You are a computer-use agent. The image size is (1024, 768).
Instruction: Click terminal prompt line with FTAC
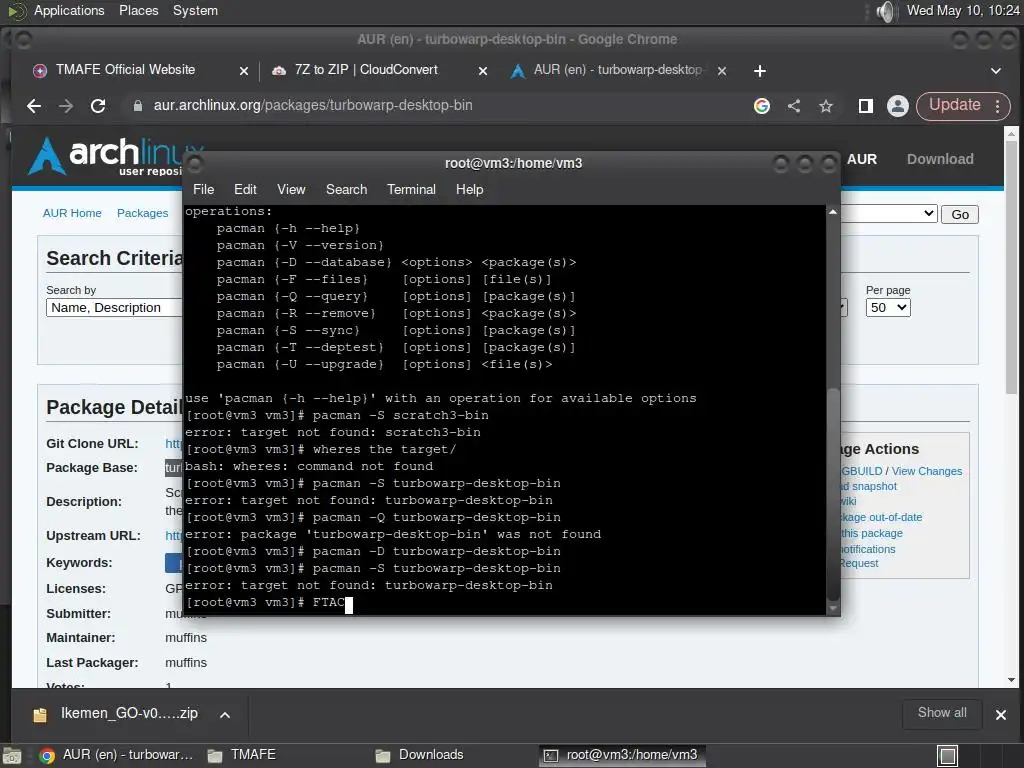coord(269,602)
